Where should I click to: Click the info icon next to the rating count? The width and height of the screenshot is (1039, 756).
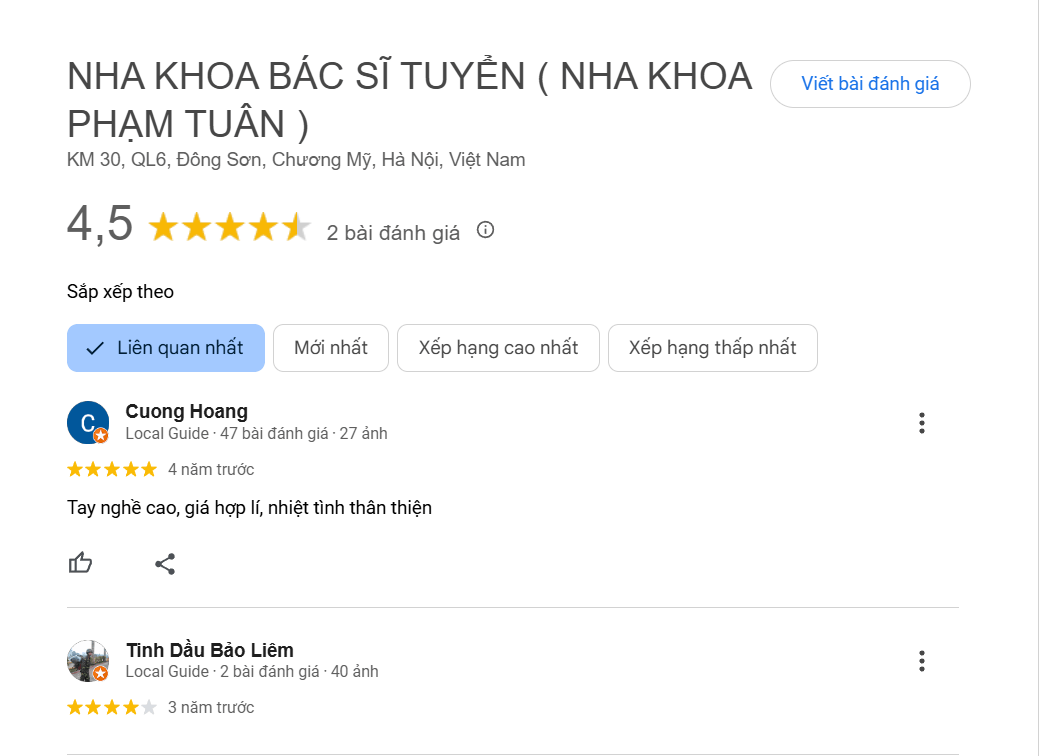[486, 229]
